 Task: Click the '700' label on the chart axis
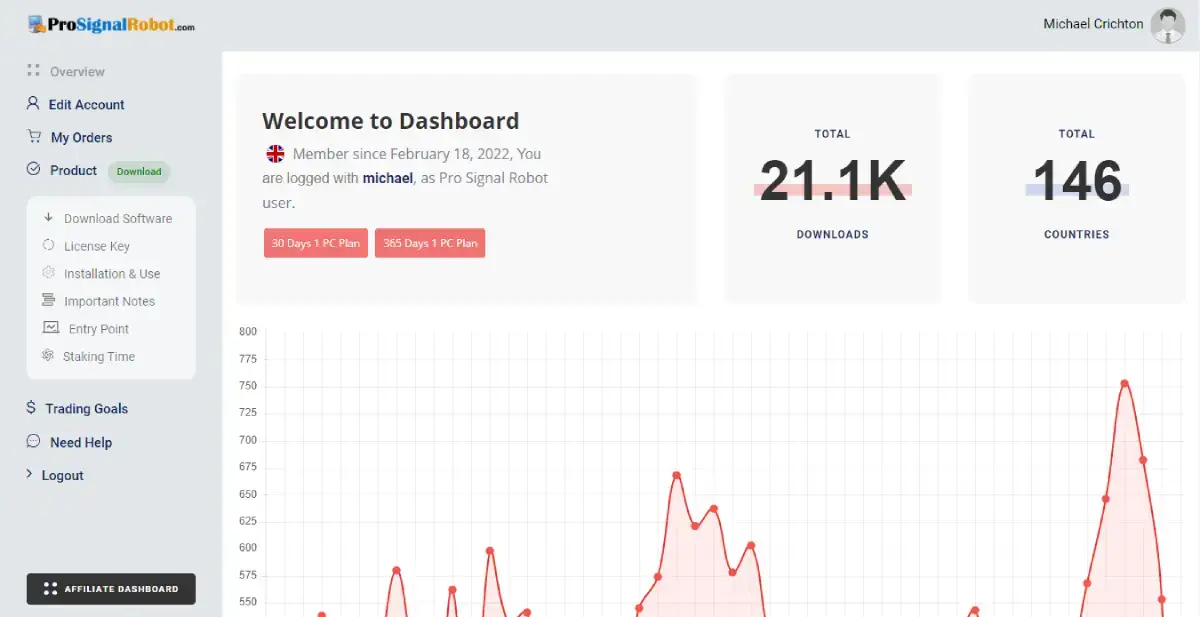[248, 440]
